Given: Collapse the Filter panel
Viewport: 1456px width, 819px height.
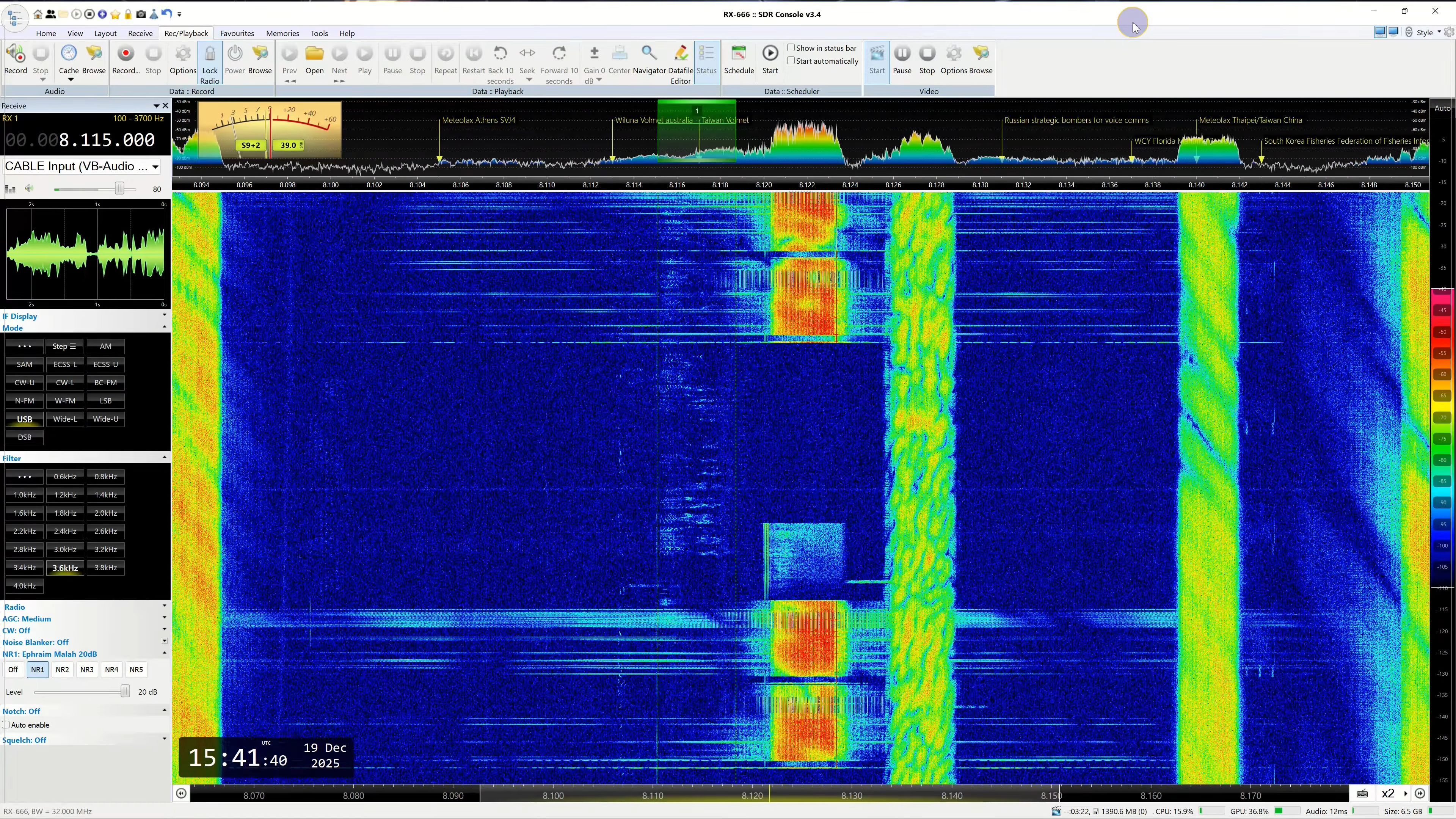Looking at the screenshot, I should coord(165,457).
